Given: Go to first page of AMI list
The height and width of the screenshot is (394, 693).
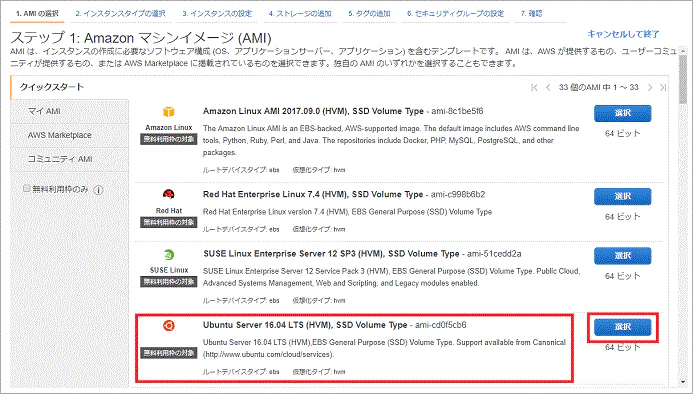Looking at the screenshot, I should [x=534, y=88].
